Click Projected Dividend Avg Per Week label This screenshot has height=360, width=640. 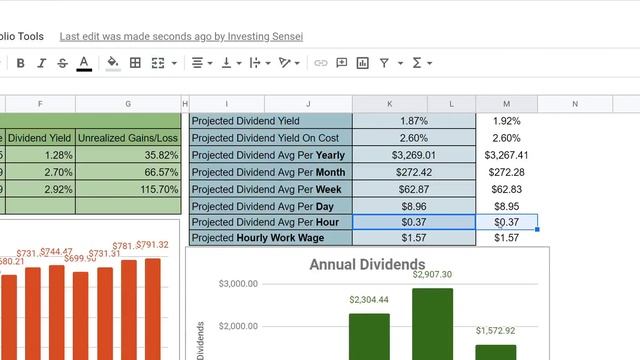pyautogui.click(x=271, y=189)
